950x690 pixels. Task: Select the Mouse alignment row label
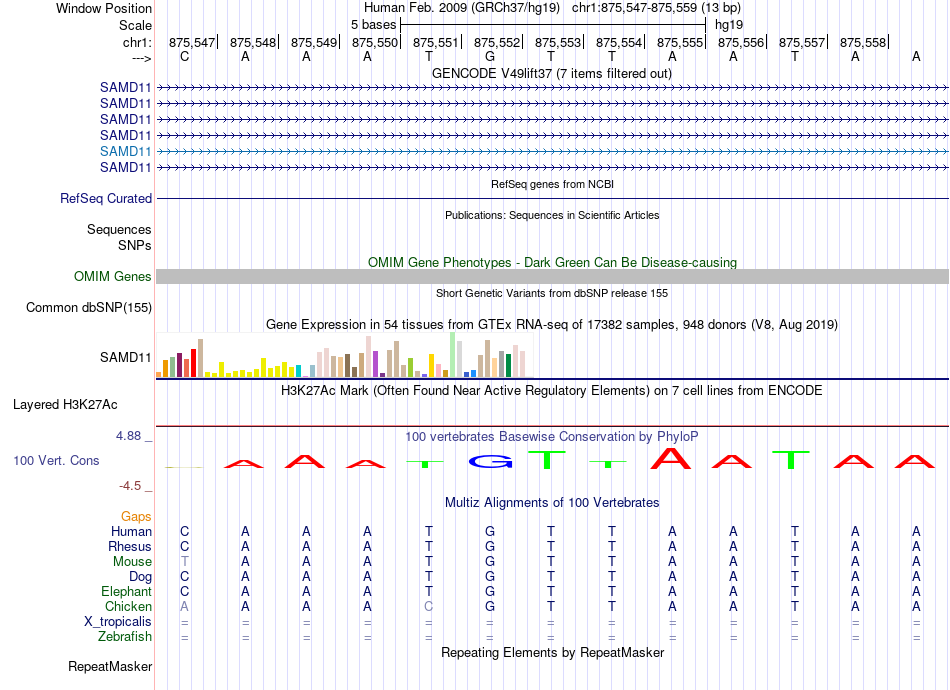coord(132,562)
